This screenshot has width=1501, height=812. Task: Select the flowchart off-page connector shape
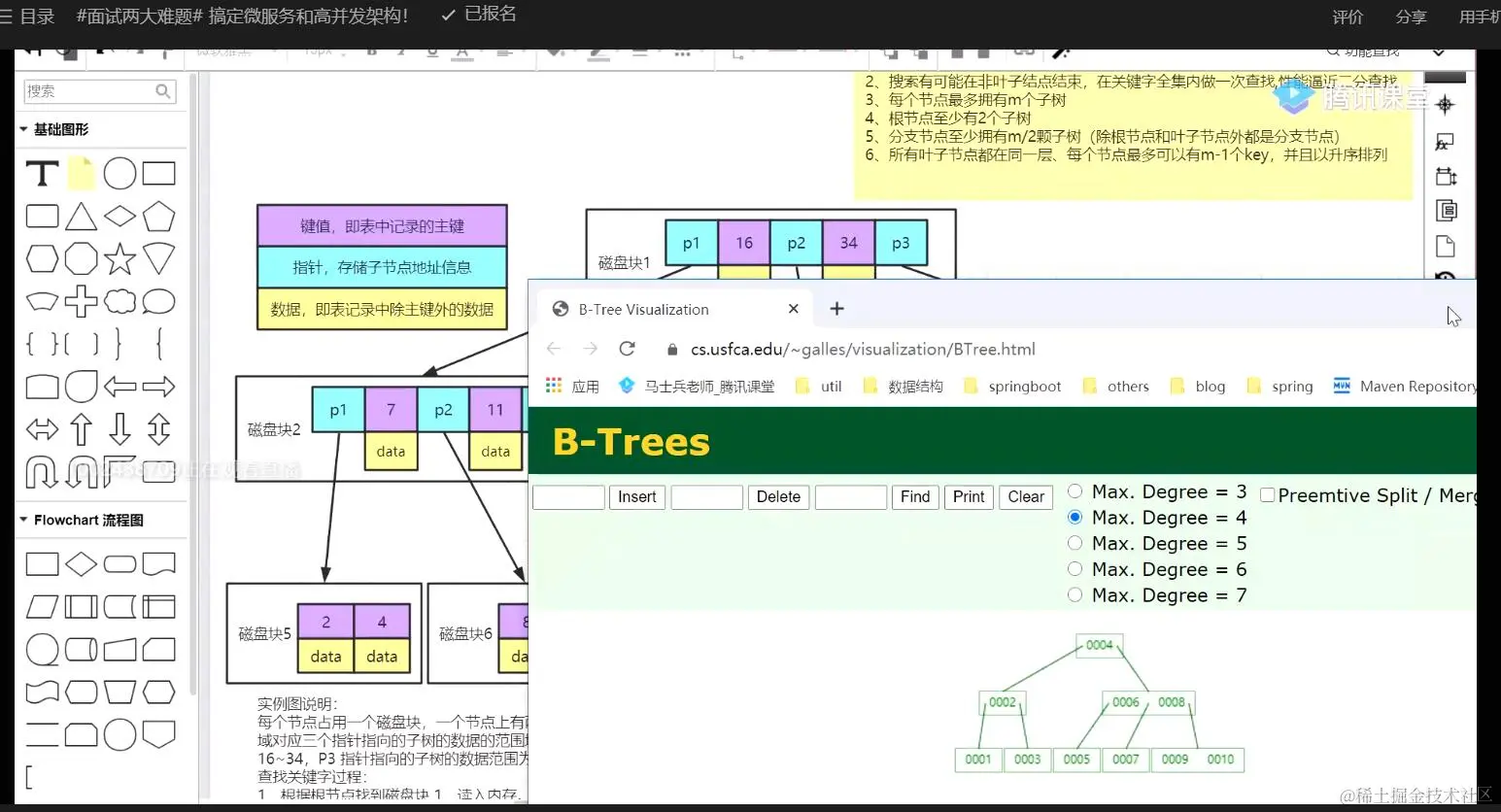[x=159, y=734]
